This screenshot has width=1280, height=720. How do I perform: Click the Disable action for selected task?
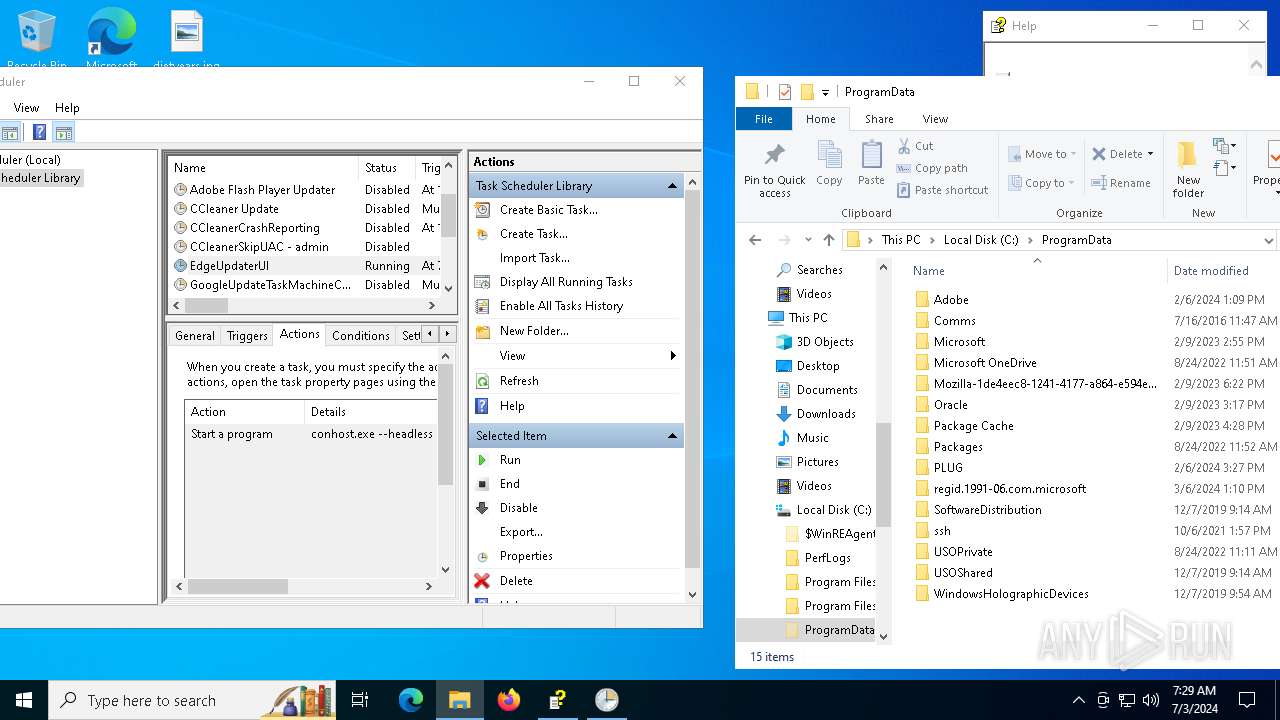518,508
